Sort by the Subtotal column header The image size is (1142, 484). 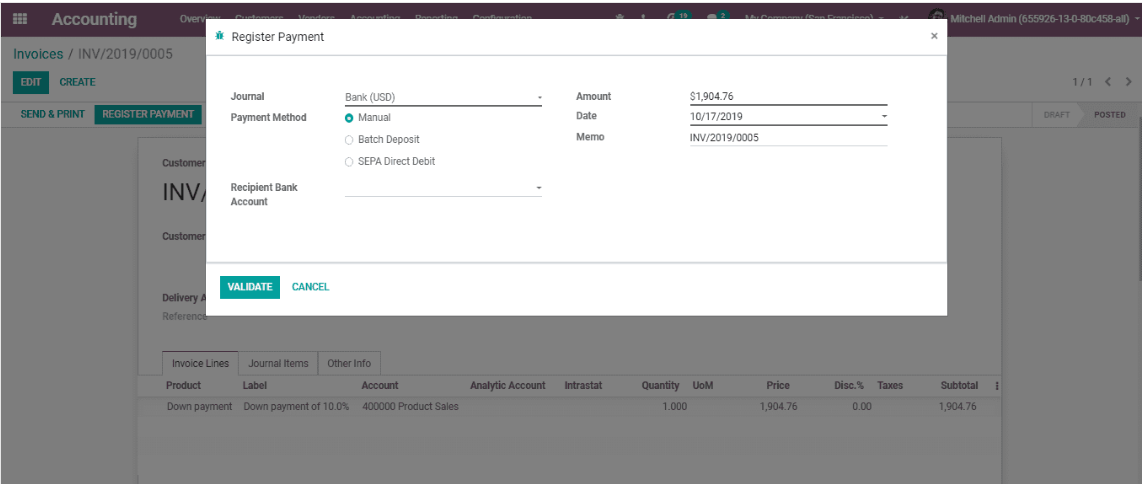[x=959, y=386]
